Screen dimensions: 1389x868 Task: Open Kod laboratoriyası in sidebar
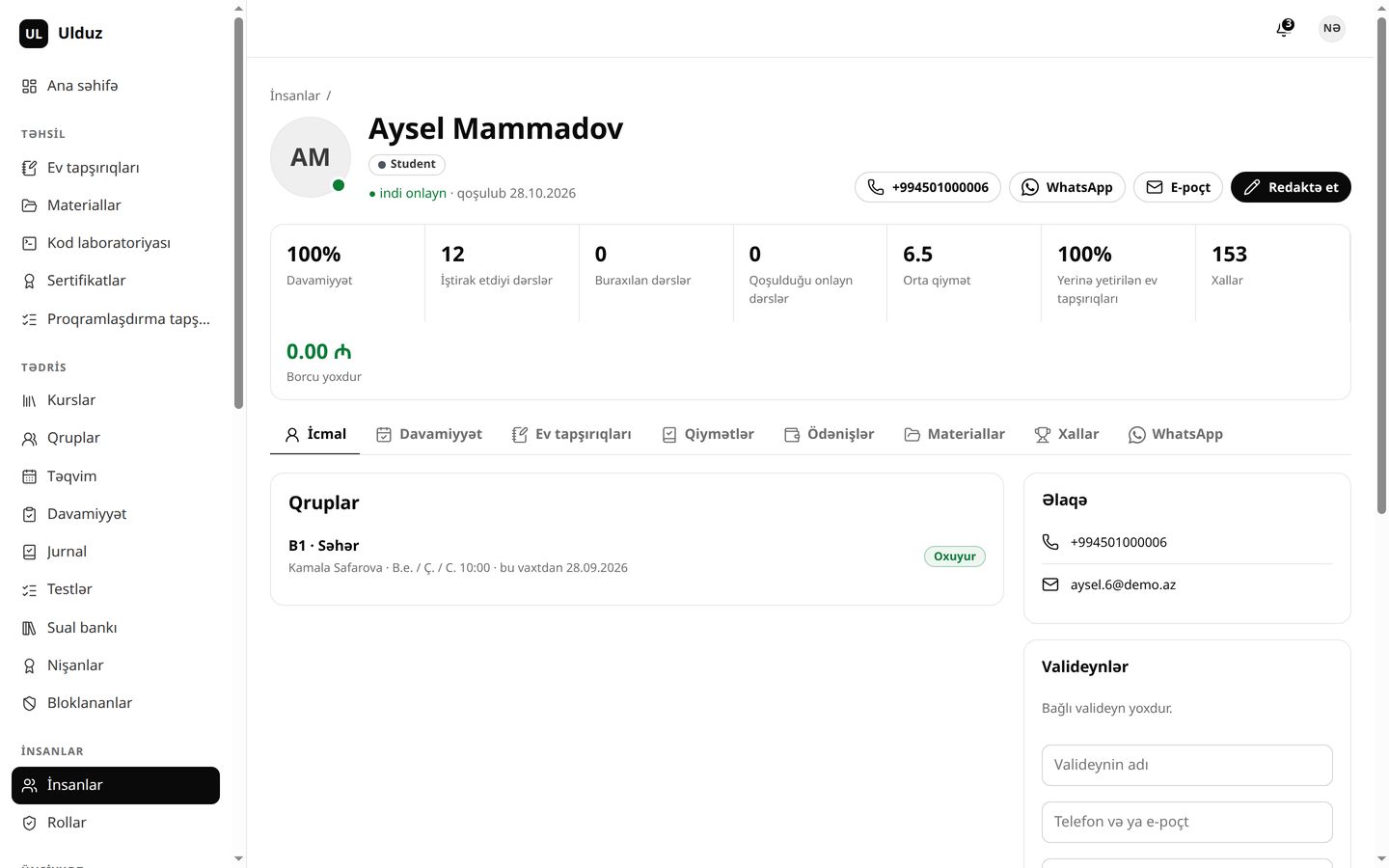point(116,243)
